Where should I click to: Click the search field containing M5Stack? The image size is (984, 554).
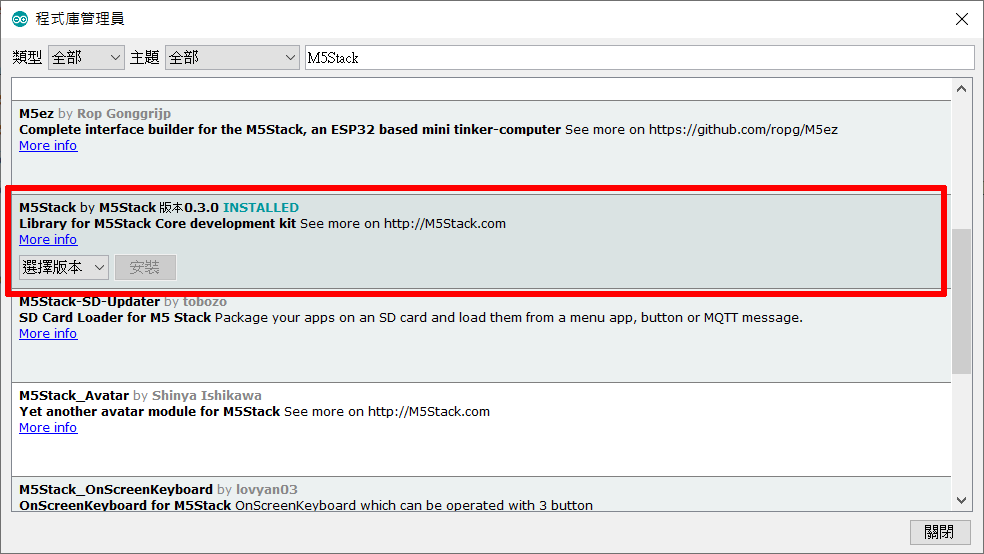(x=639, y=58)
